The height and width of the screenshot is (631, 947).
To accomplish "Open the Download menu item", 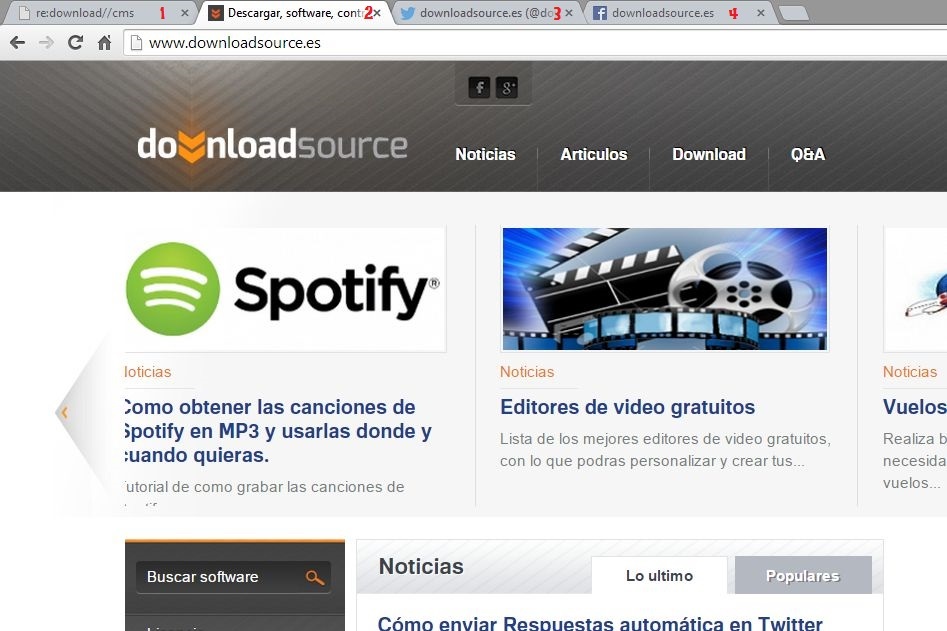I will [x=709, y=155].
